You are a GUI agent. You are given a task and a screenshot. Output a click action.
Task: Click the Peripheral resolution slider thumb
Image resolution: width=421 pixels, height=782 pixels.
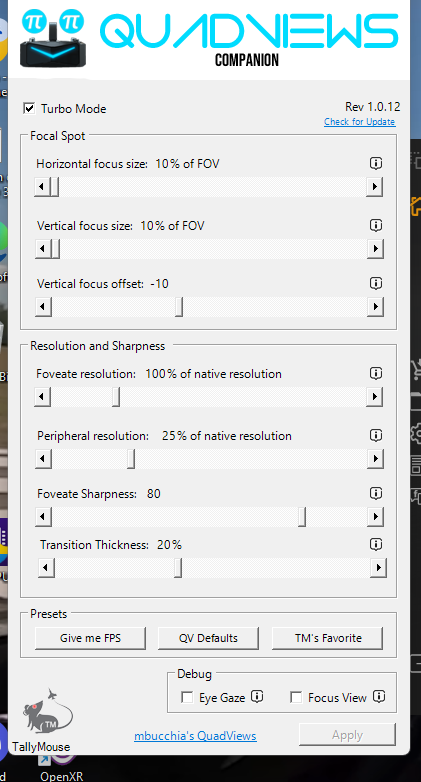click(x=131, y=459)
